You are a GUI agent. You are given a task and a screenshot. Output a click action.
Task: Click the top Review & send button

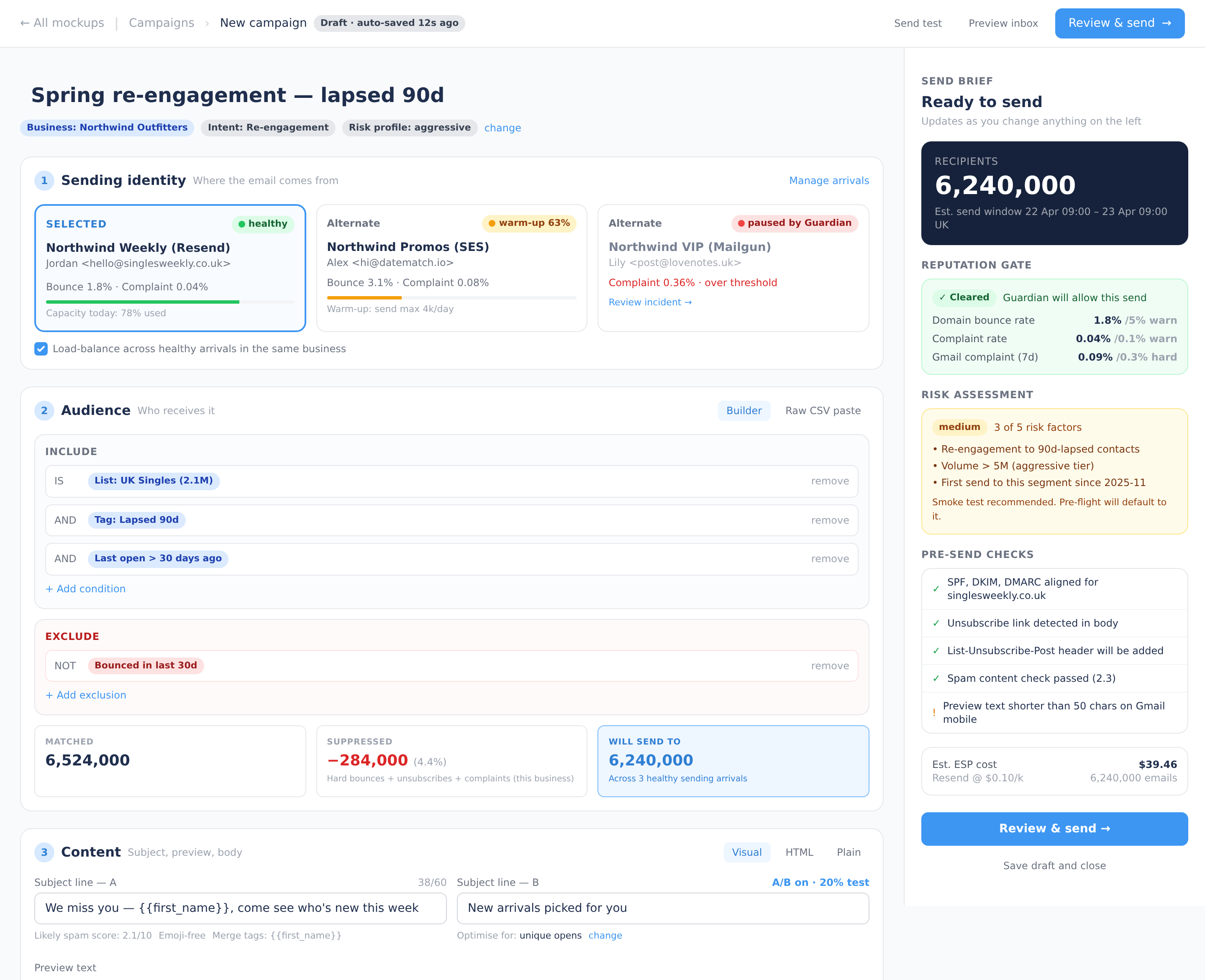pyautogui.click(x=1119, y=23)
